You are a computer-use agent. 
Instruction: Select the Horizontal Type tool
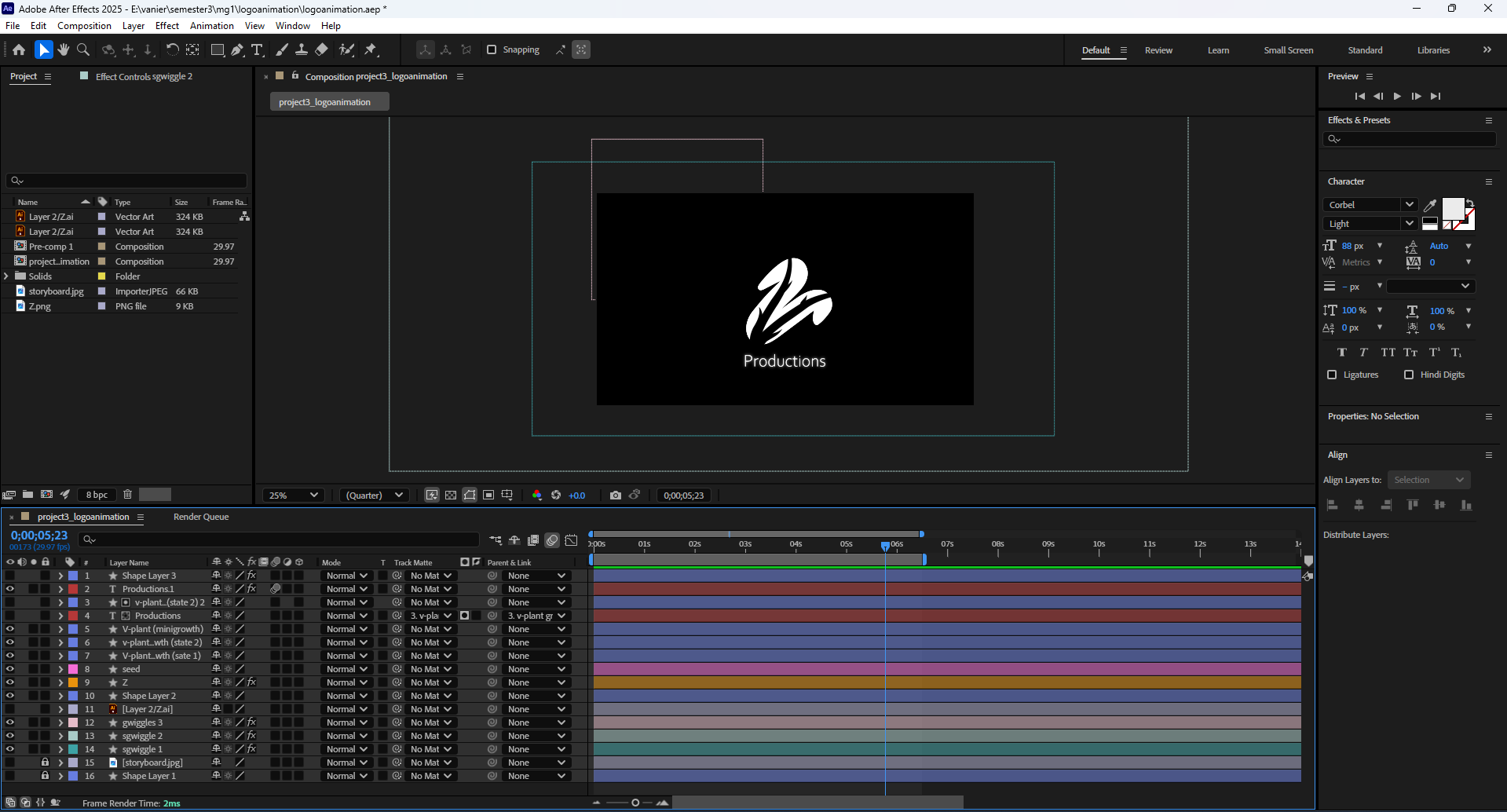coord(257,49)
